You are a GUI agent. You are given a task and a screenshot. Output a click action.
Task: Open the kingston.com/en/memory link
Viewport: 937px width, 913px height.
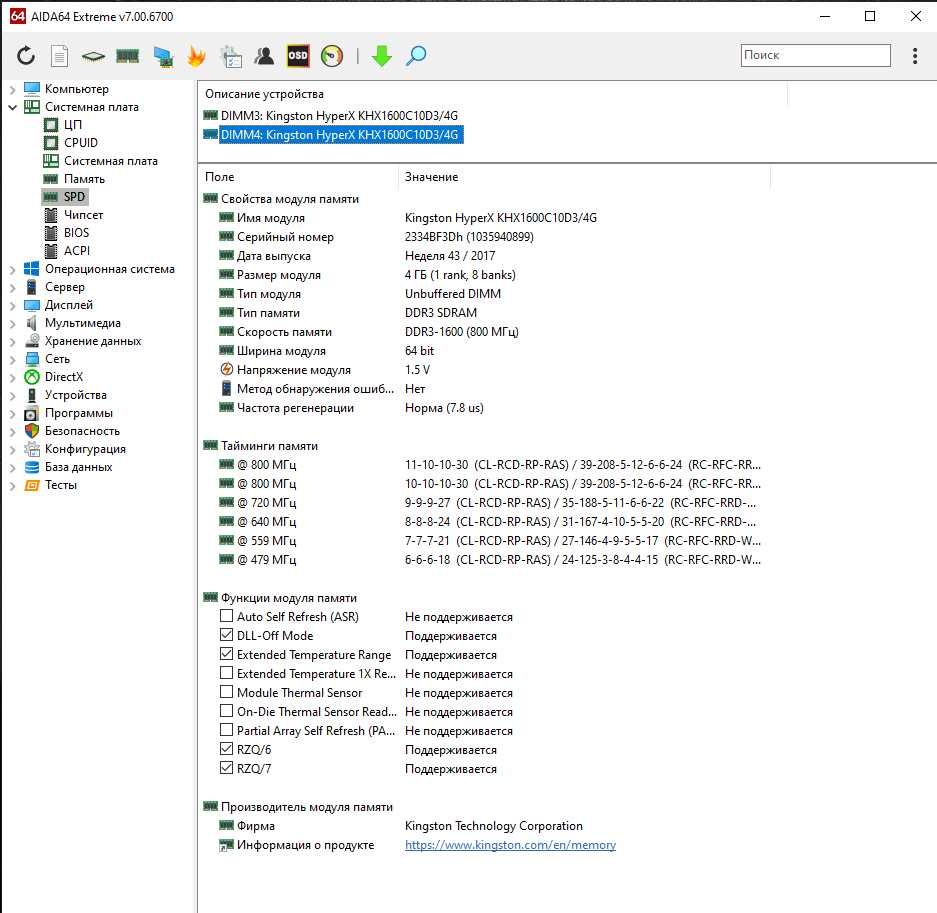pyautogui.click(x=510, y=845)
